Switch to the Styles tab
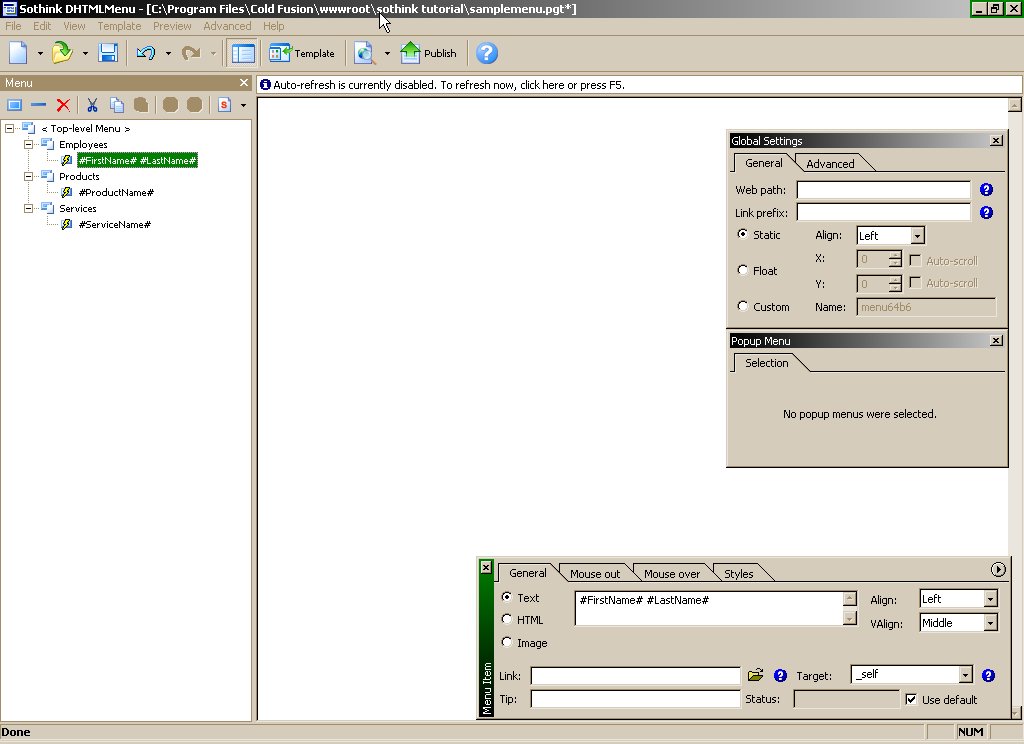Screen dimensions: 1024x744 738,574
